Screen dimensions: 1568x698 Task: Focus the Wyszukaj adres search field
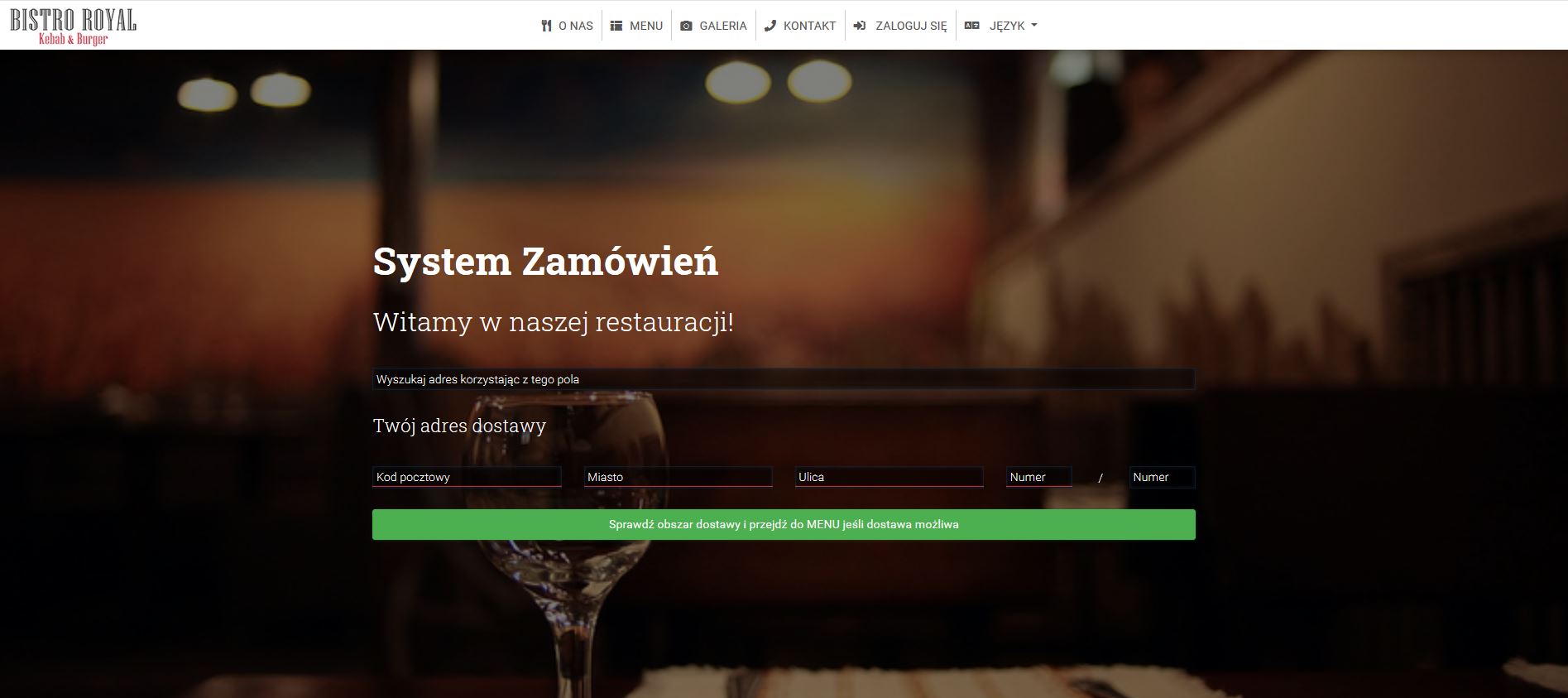784,379
